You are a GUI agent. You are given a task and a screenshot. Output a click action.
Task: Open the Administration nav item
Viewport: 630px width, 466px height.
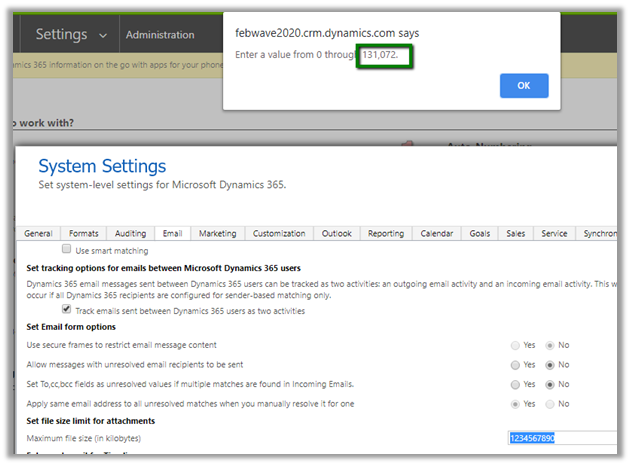click(160, 35)
